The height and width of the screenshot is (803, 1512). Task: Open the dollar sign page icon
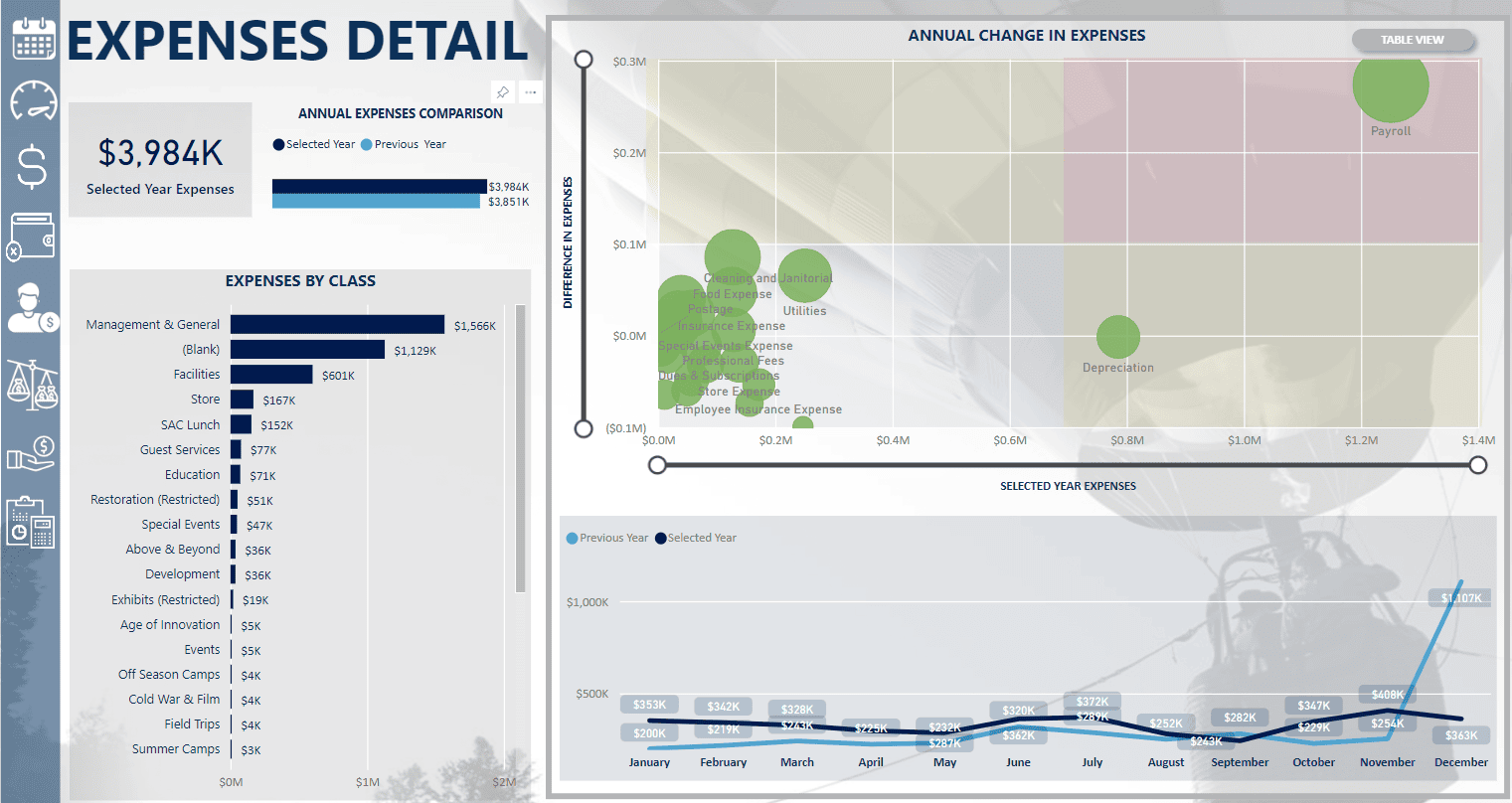coord(32,167)
